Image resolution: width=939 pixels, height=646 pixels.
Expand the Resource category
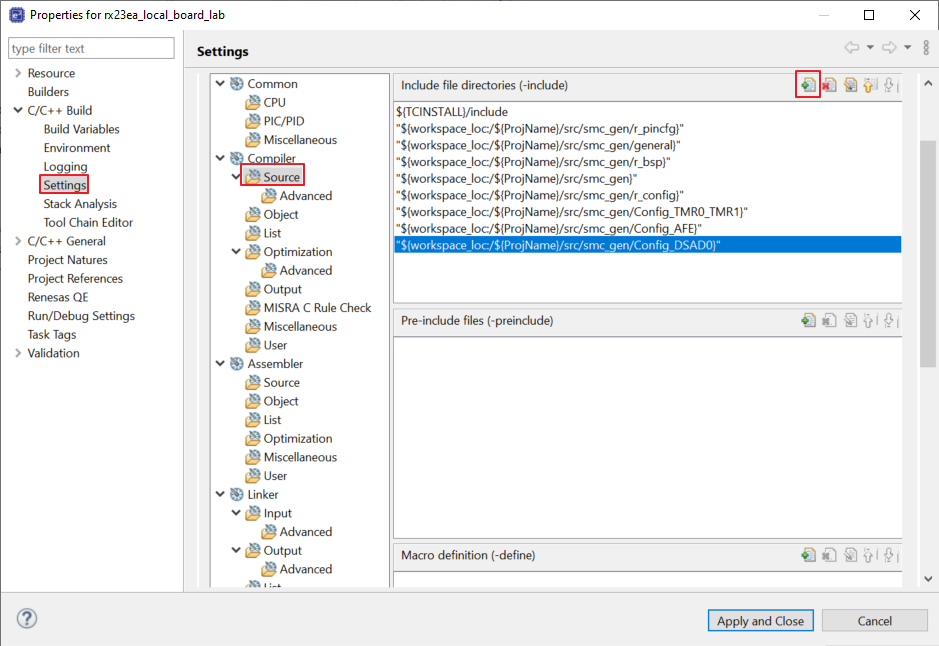point(17,73)
